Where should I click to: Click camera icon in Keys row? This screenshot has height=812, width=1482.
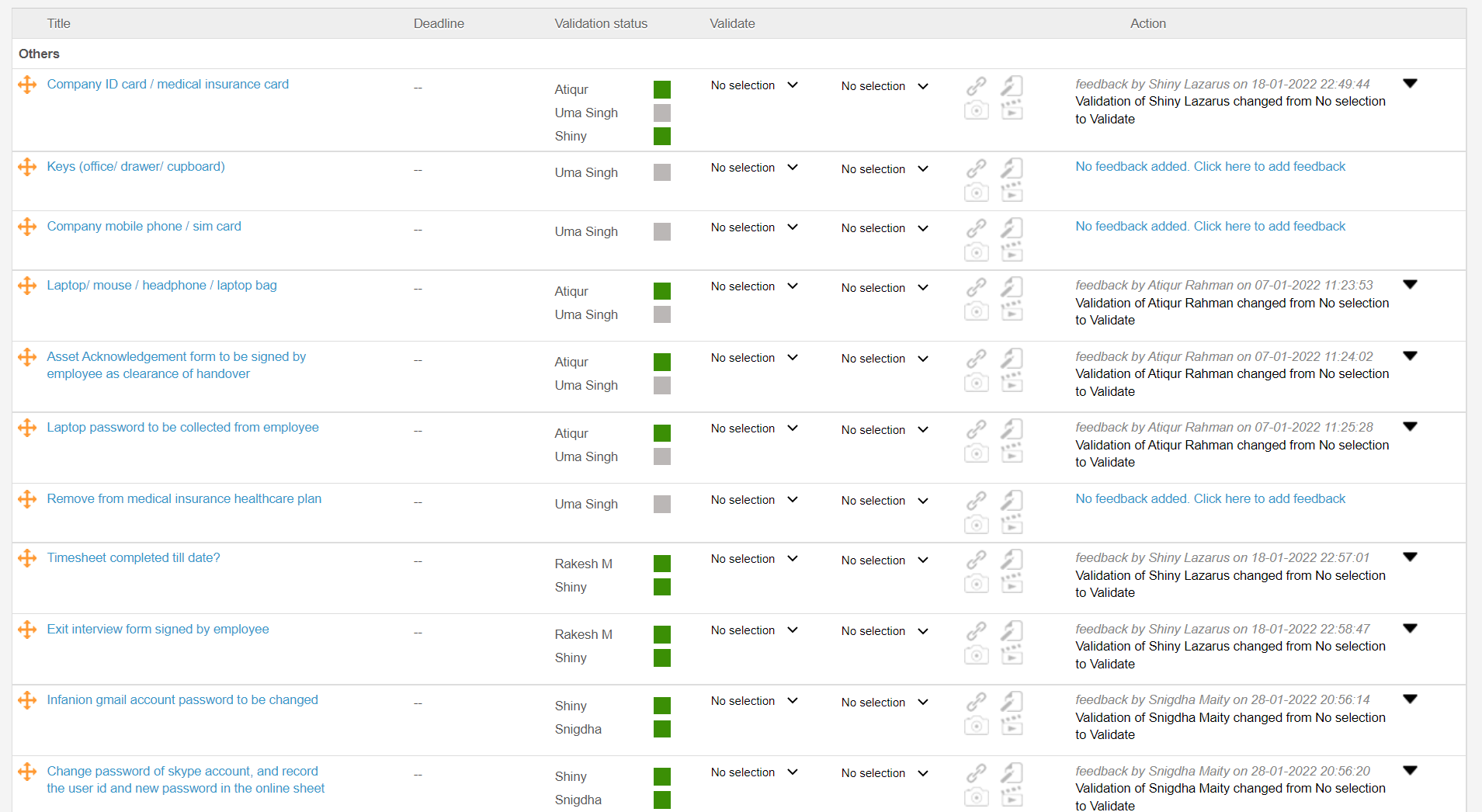click(976, 192)
